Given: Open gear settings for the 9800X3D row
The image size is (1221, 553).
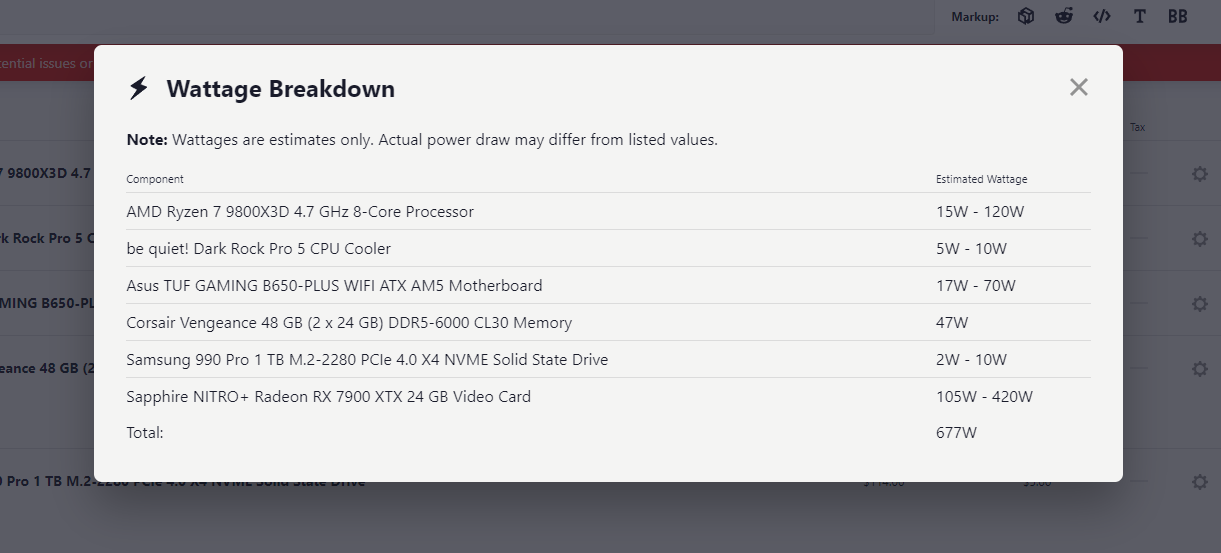Looking at the screenshot, I should pyautogui.click(x=1200, y=174).
